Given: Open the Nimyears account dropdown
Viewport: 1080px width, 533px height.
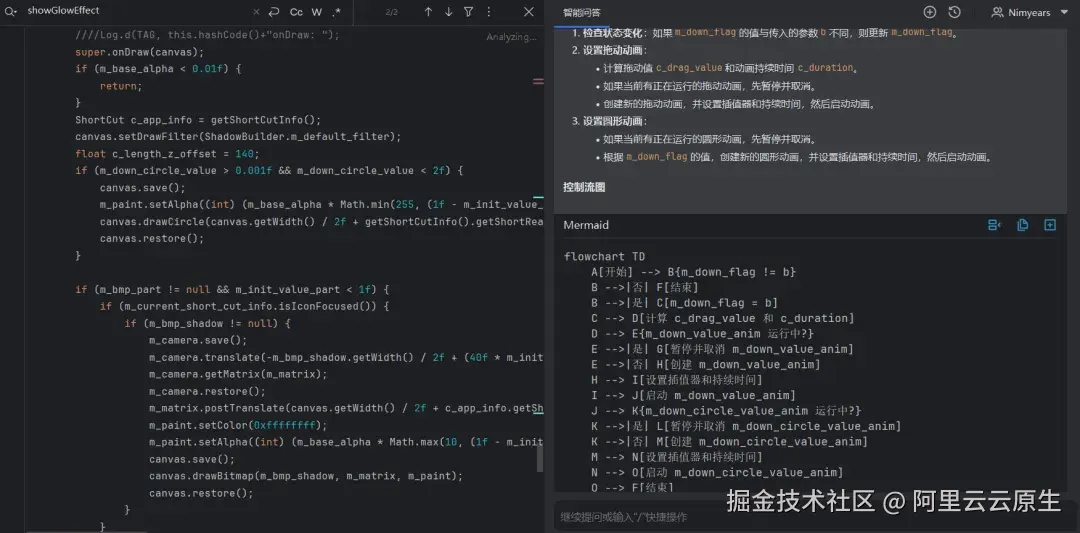Looking at the screenshot, I should coord(1030,12).
